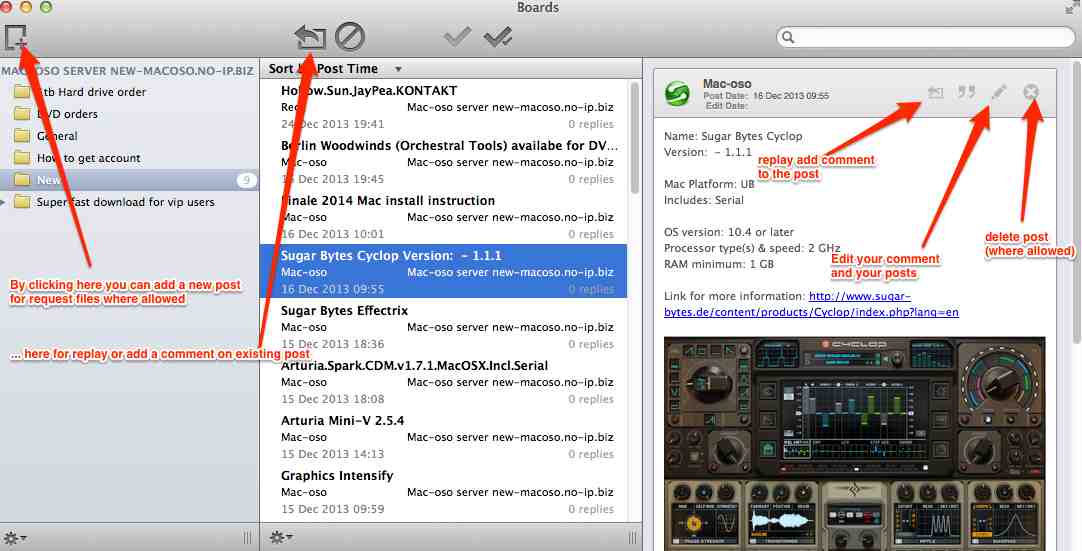The image size is (1082, 551).
Task: Open the Sort by Post Time dropdown
Action: [335, 68]
